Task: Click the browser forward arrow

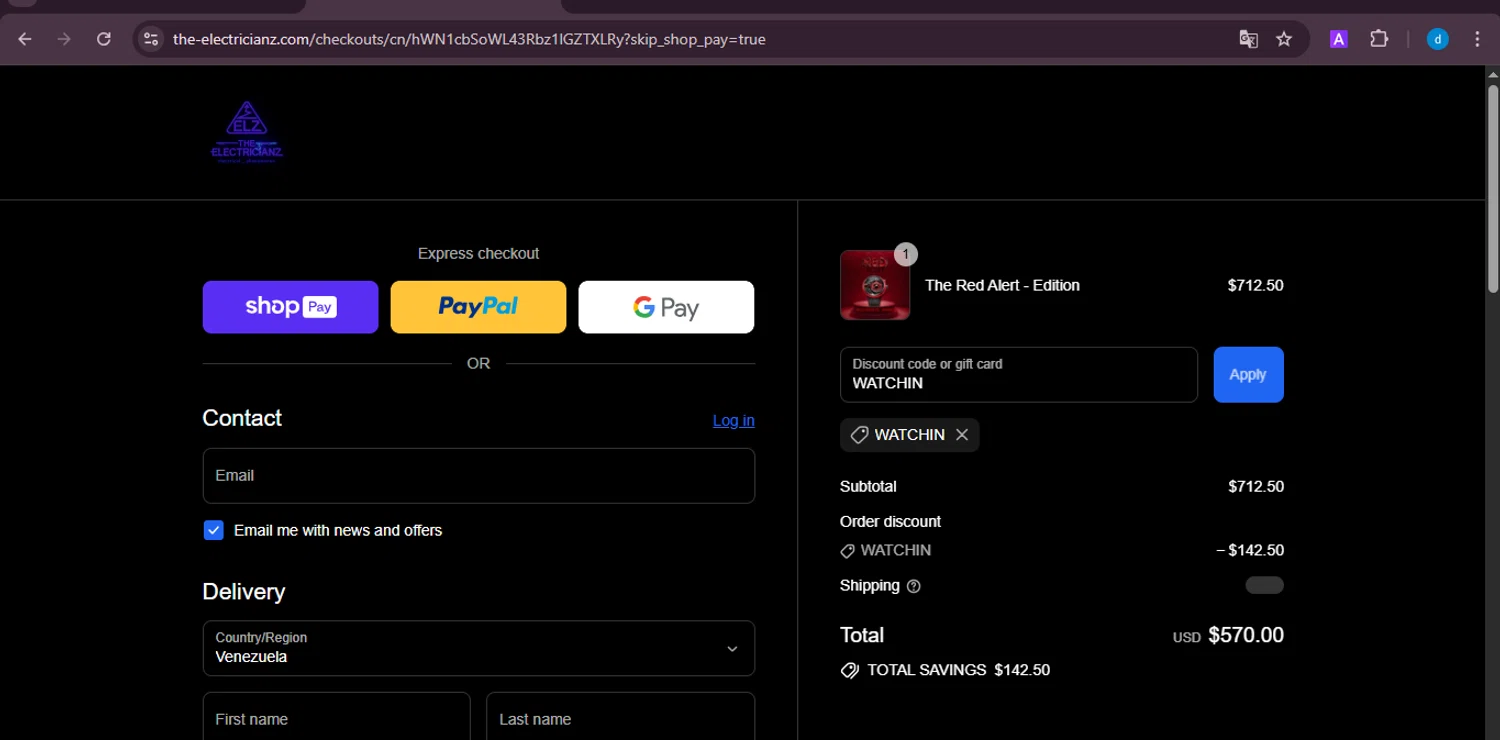Action: (64, 39)
